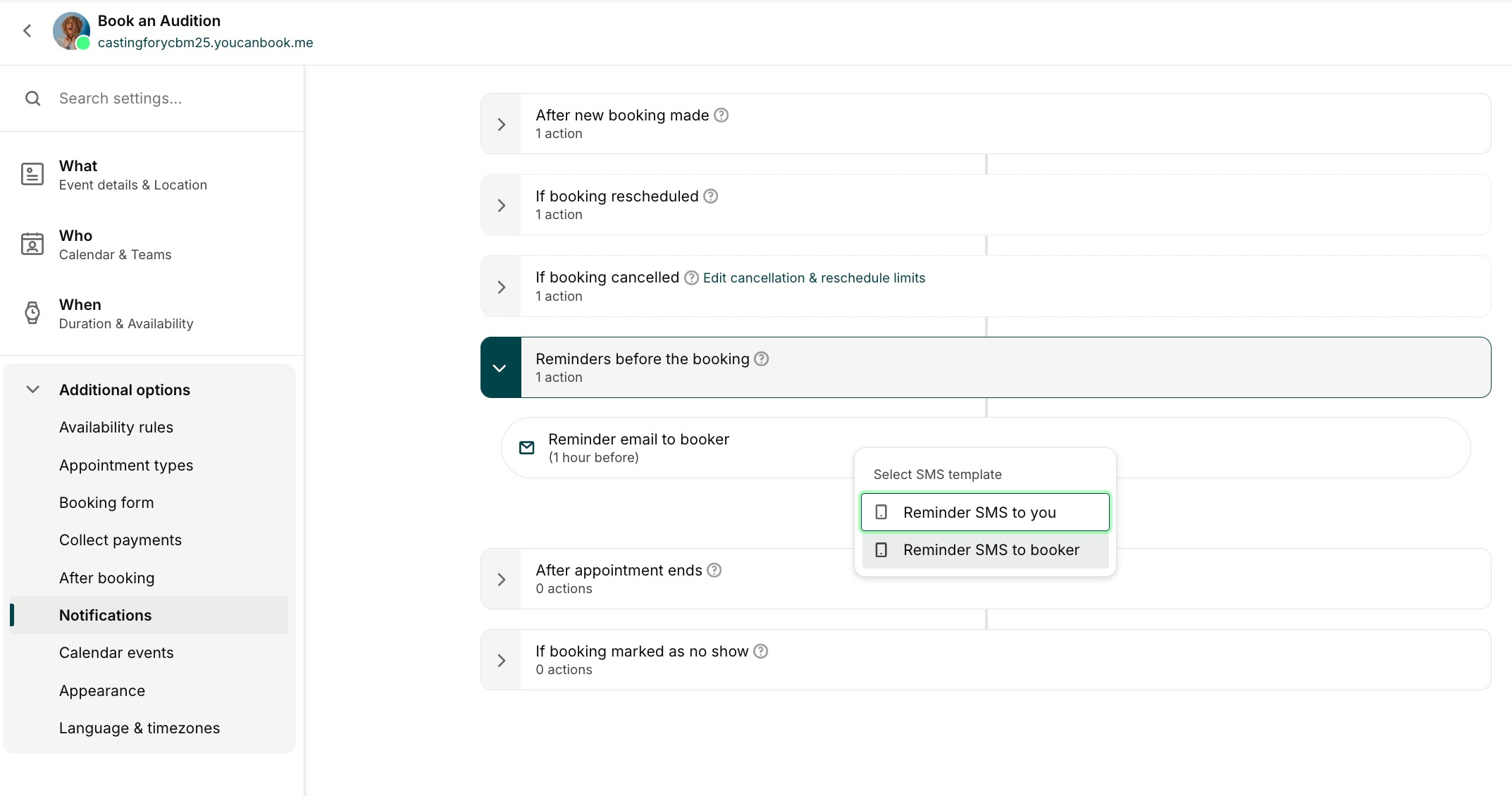1512x796 pixels.
Task: Click the back arrow icon
Action: point(27,31)
